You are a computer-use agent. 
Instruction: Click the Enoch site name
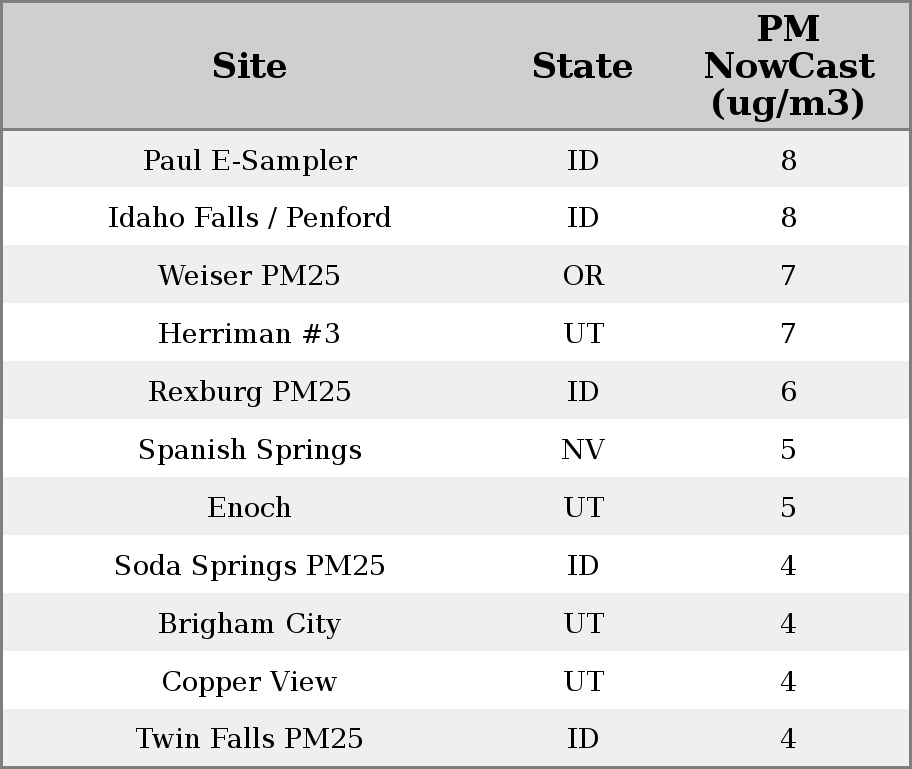point(249,508)
